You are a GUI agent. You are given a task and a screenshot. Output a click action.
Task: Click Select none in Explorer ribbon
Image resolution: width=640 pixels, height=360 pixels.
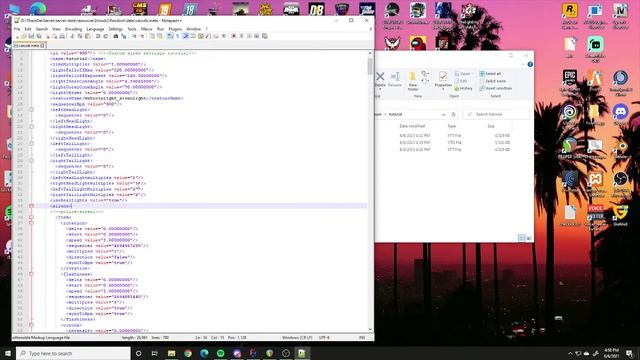click(492, 81)
